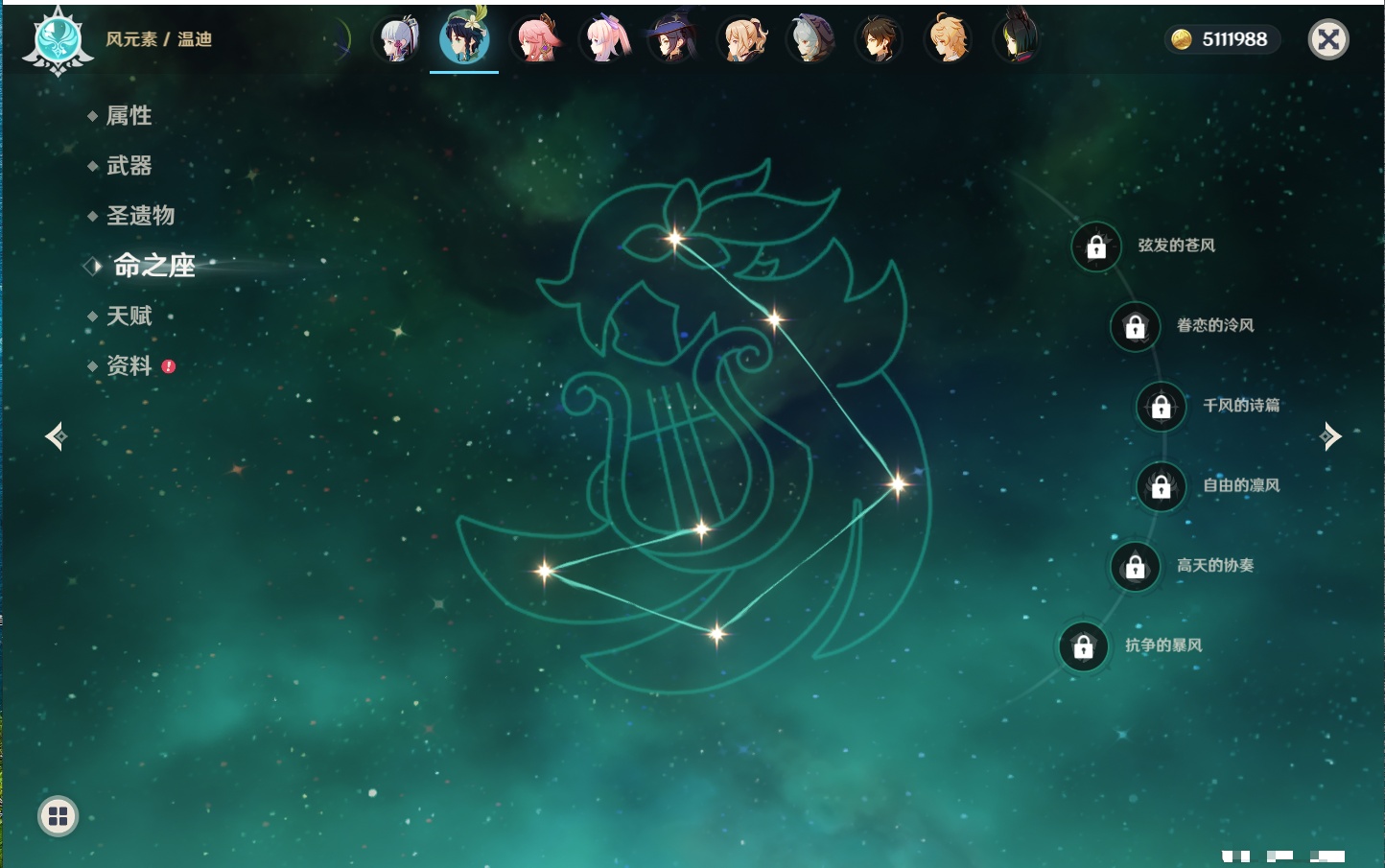Select the 命之座 constellation tab
Image resolution: width=1385 pixels, height=868 pixels.
pyautogui.click(x=153, y=266)
